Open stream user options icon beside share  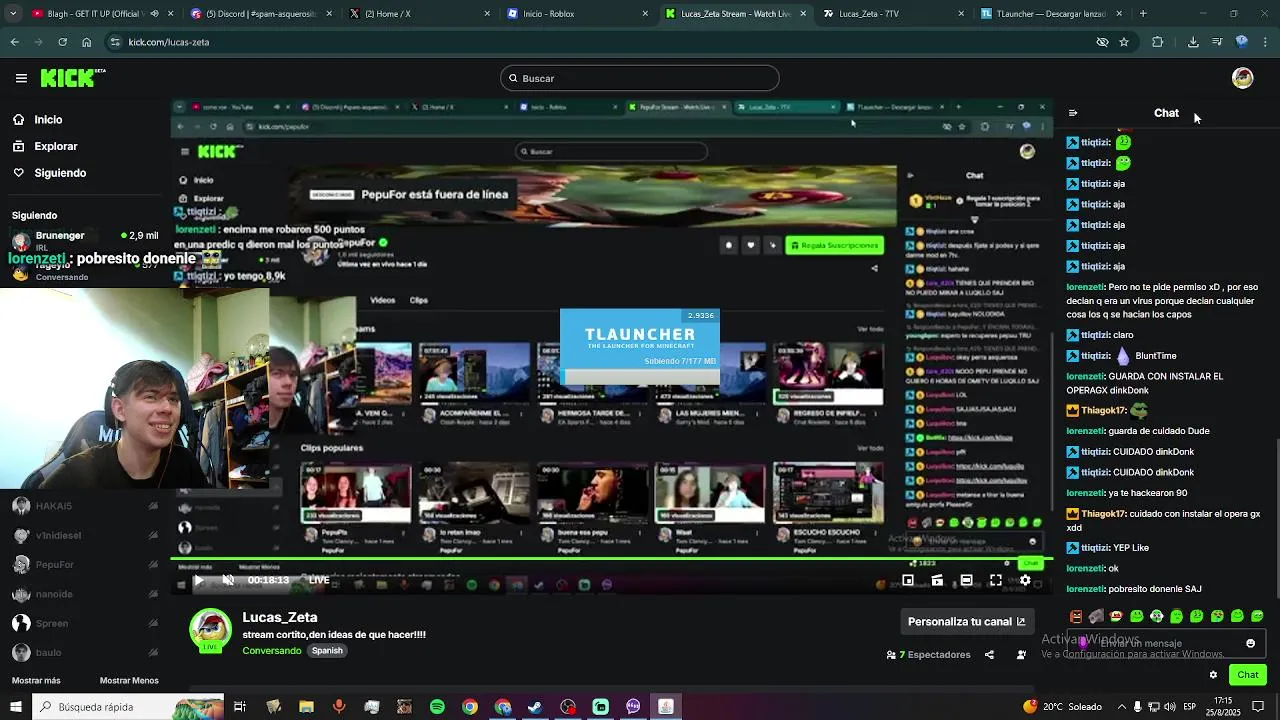(1021, 655)
